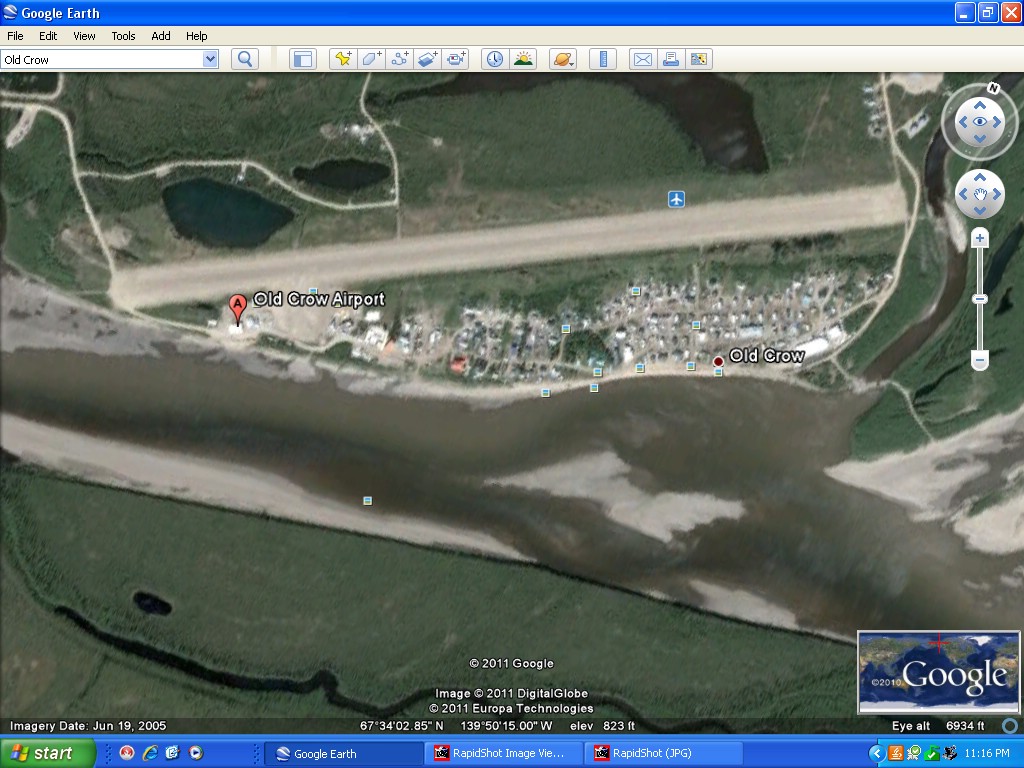Click the overview map thumbnail
The height and width of the screenshot is (768, 1024).
[x=938, y=672]
